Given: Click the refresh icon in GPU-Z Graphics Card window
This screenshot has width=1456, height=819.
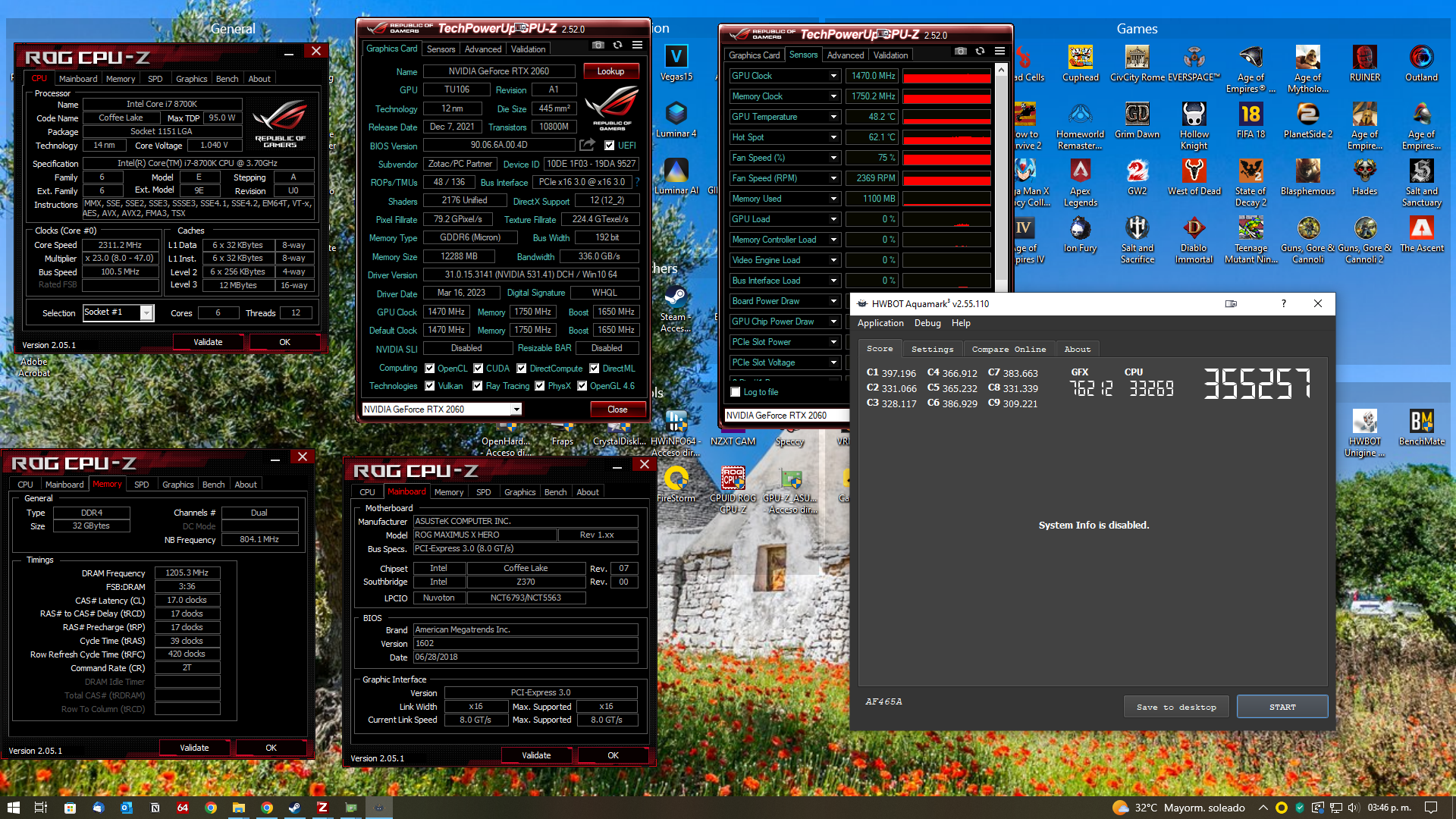Looking at the screenshot, I should point(617,45).
